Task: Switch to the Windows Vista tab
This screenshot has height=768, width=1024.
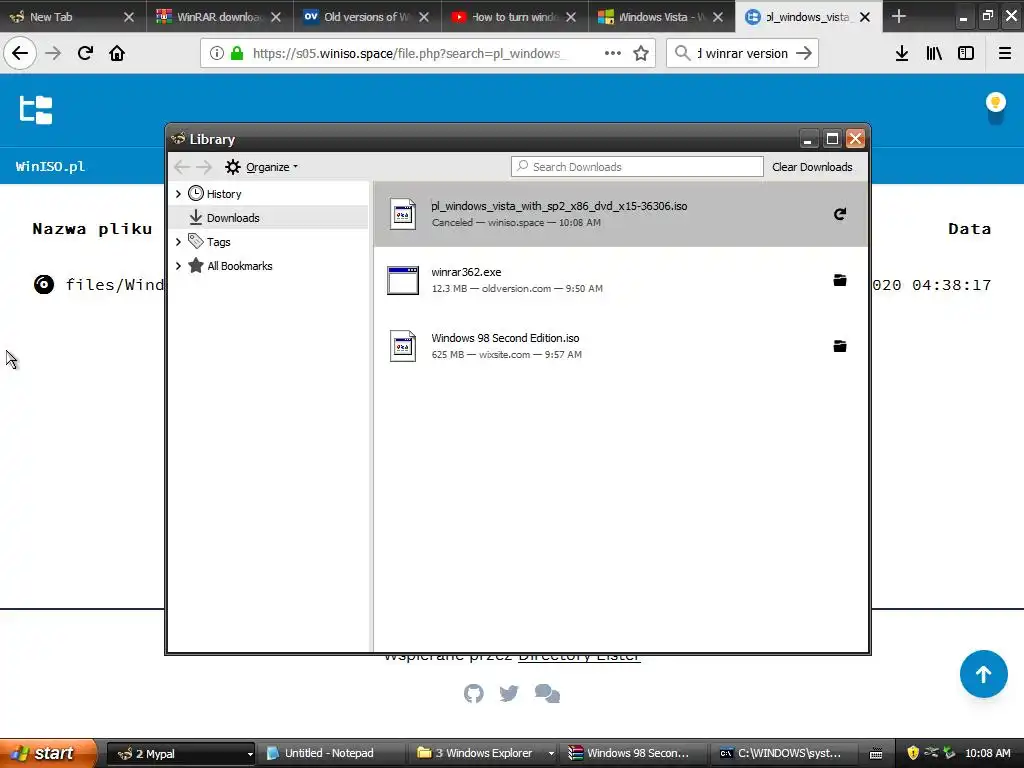Action: [x=662, y=17]
